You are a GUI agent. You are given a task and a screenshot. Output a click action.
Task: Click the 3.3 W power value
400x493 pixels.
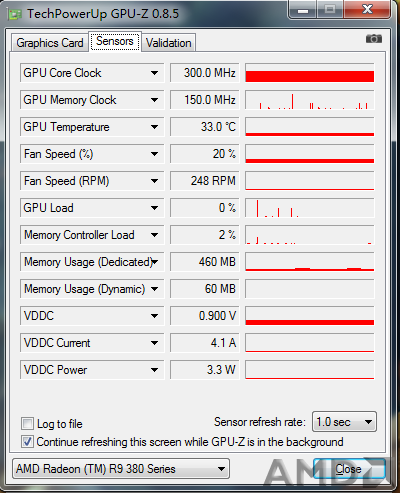[x=205, y=370]
